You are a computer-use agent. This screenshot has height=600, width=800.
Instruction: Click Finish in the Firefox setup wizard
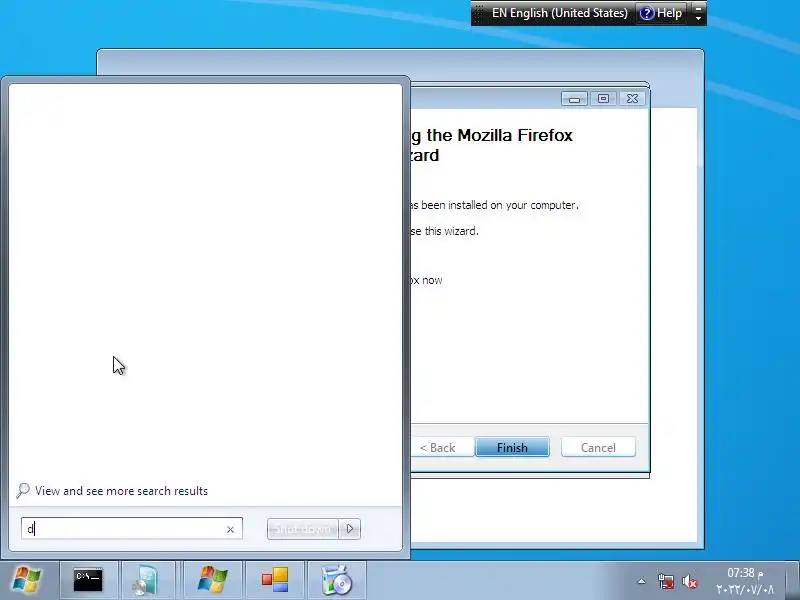512,447
